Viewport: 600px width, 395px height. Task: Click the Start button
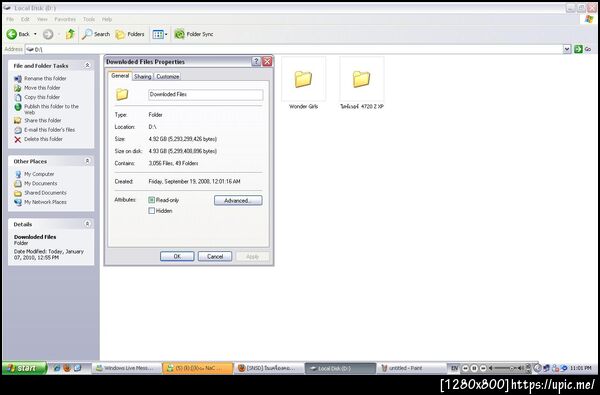[x=24, y=368]
